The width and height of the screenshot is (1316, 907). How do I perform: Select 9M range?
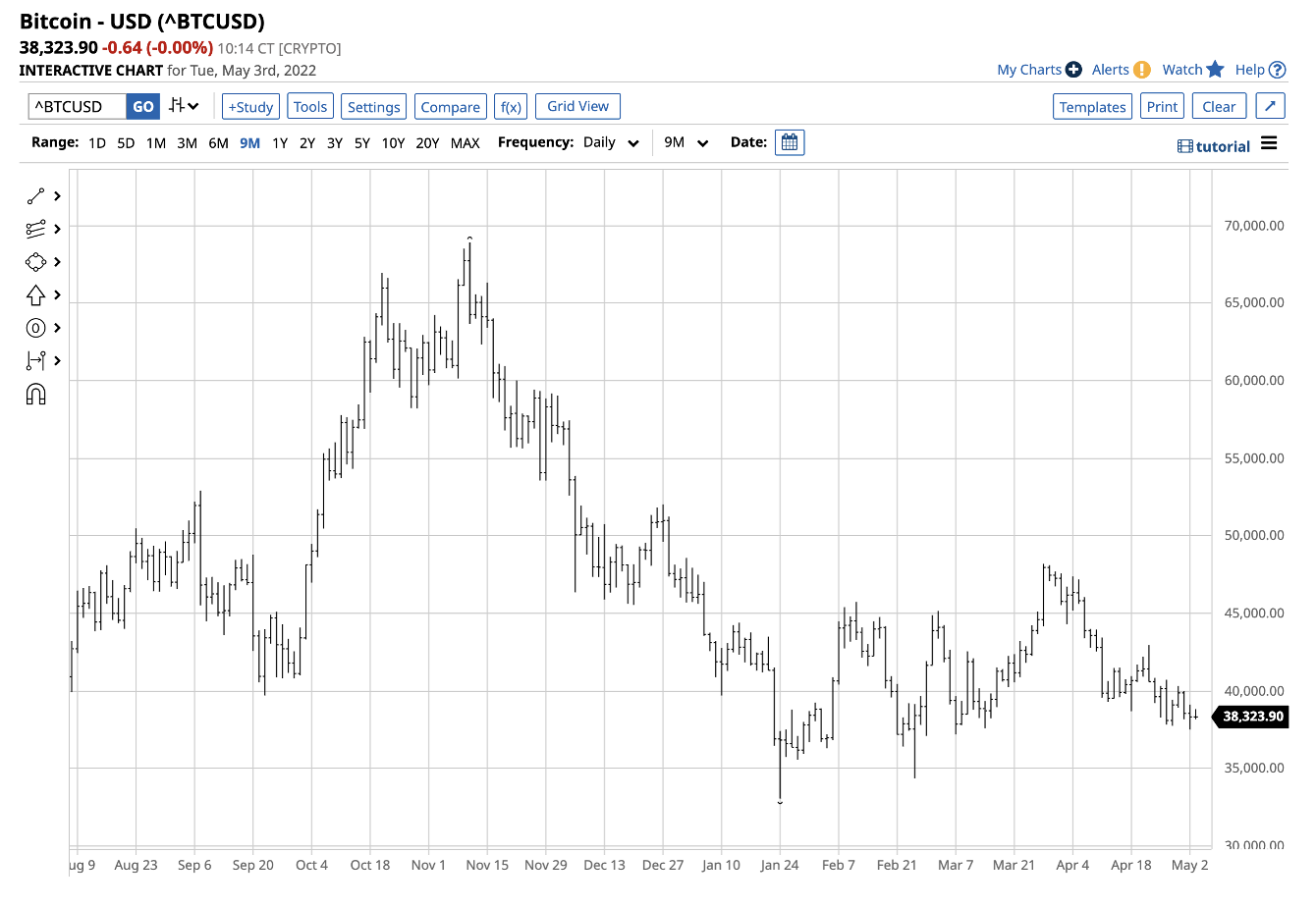(x=249, y=143)
